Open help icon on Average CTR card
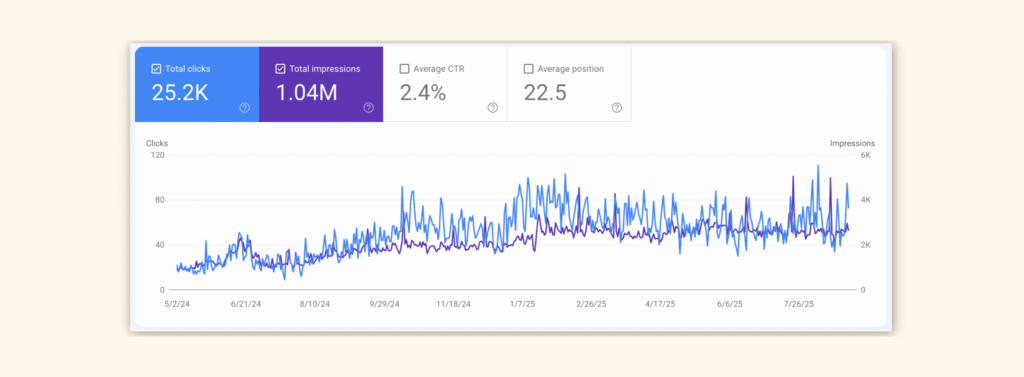The width and height of the screenshot is (1024, 377). pyautogui.click(x=492, y=108)
